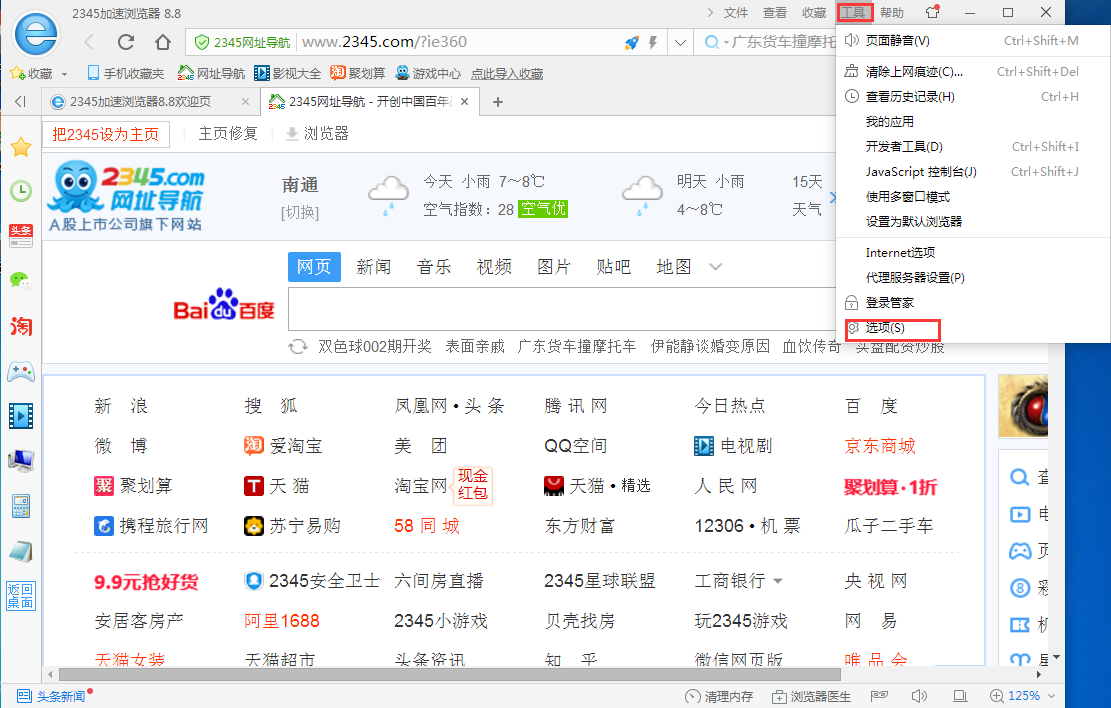Screen dimensions: 1111x708
Task: Click the horizontal page scrollbar
Action: 450,675
